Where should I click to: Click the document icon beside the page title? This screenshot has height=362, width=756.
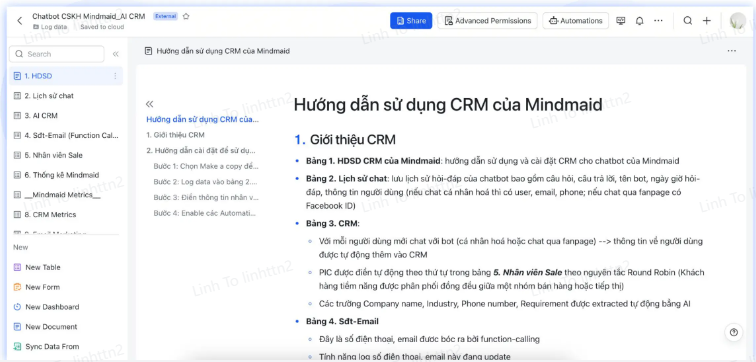point(148,51)
